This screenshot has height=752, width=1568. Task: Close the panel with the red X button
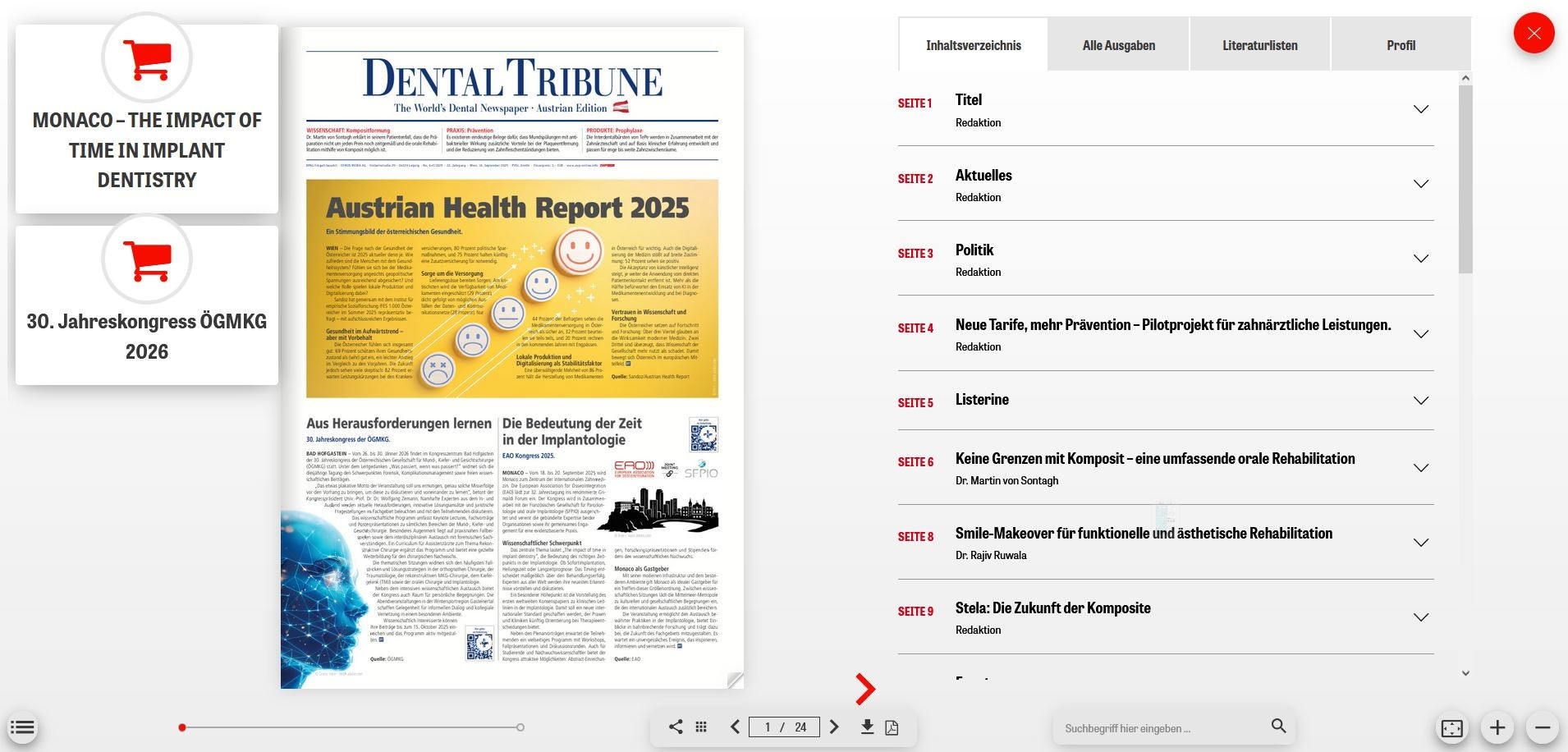1534,34
